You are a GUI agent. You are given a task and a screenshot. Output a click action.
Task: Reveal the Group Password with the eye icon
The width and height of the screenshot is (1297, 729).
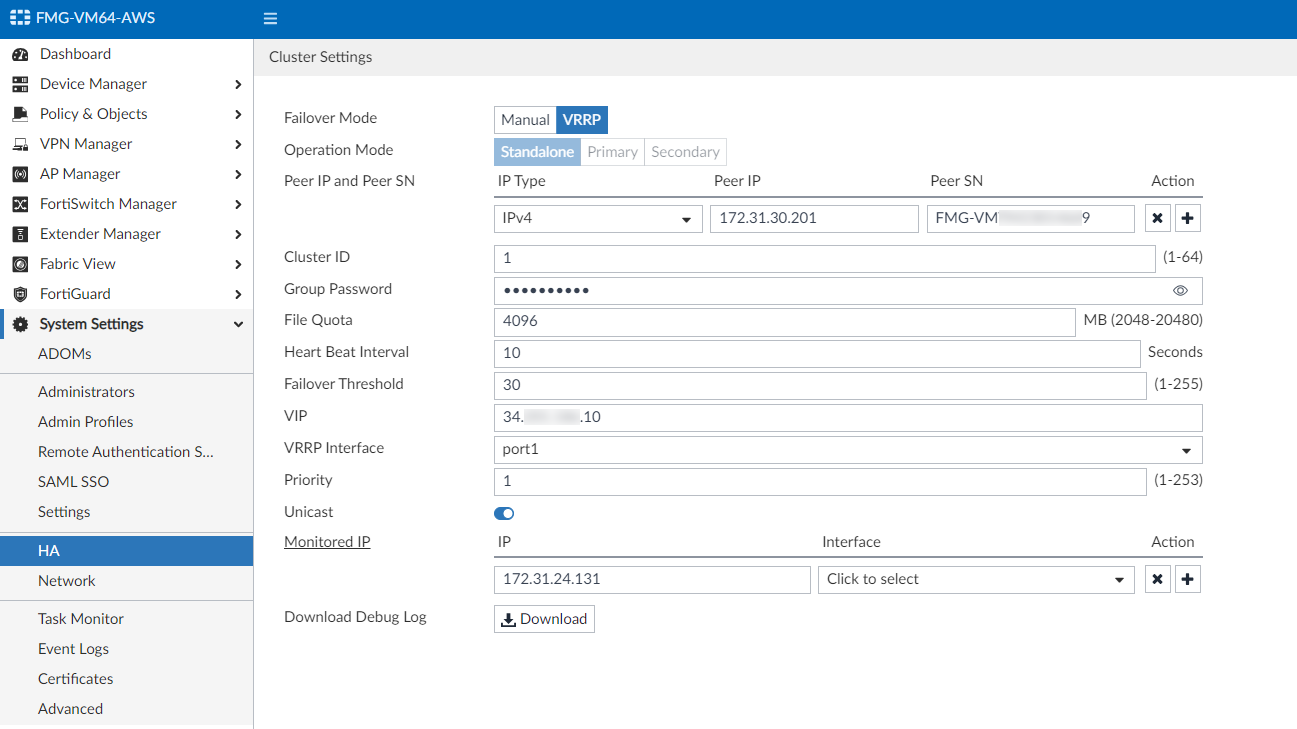tap(1180, 289)
